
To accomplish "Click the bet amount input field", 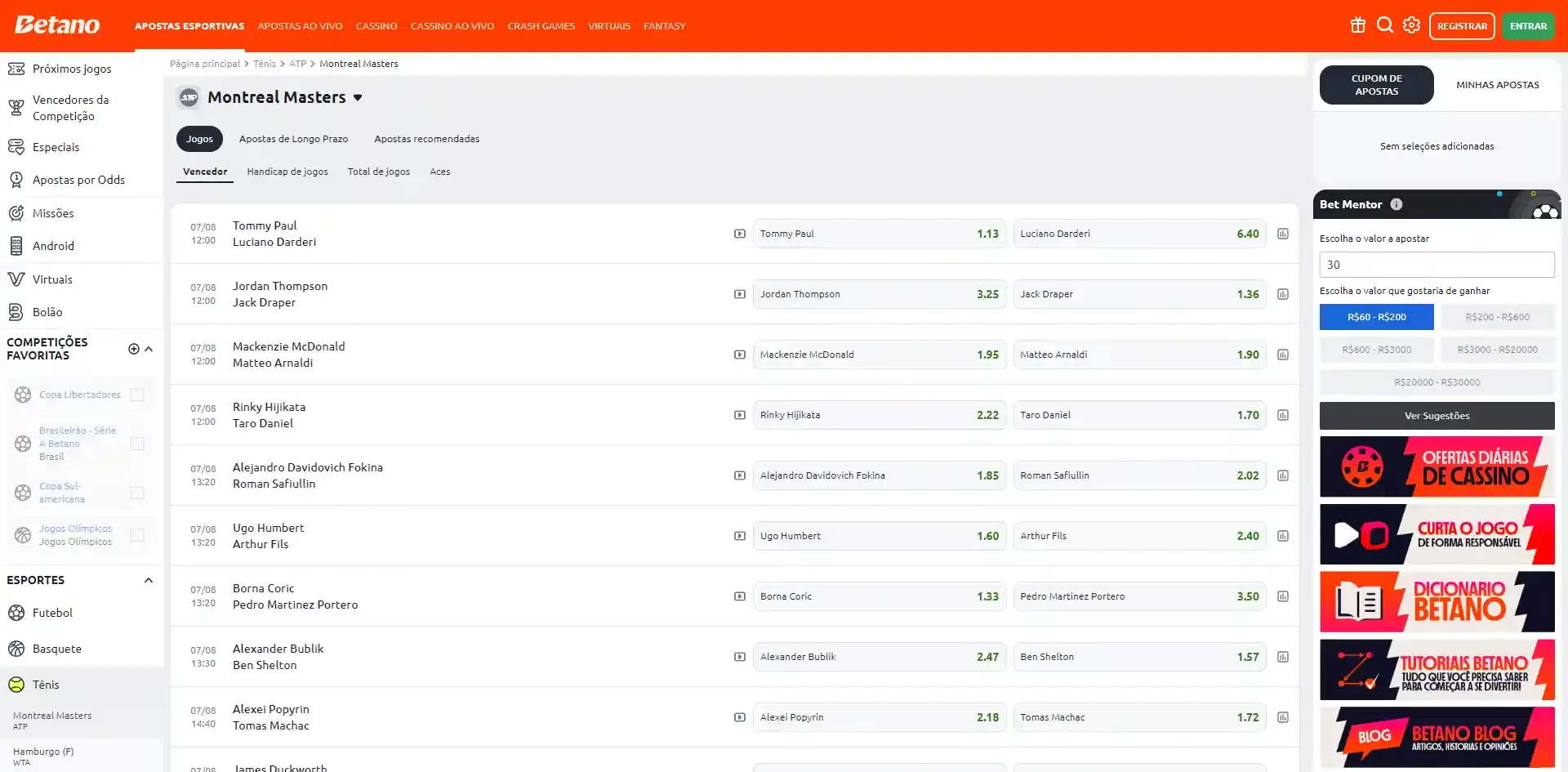I will [x=1437, y=265].
